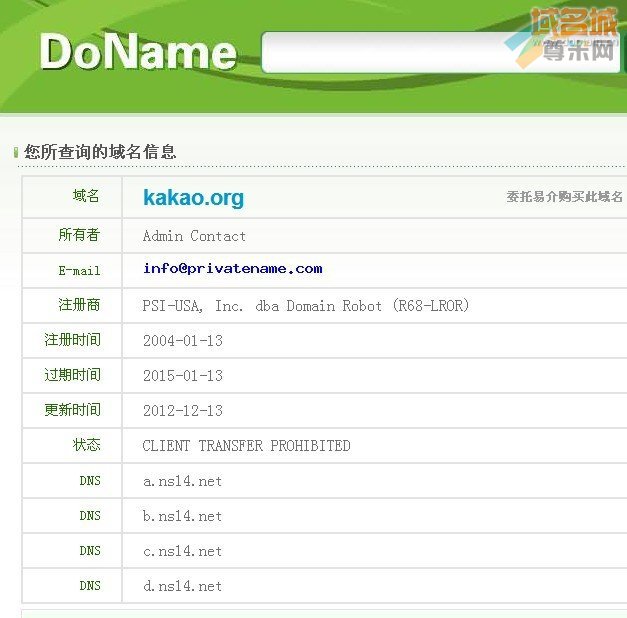This screenshot has width=627, height=618.
Task: Click 委托易介购买此域名 link
Action: pos(564,197)
